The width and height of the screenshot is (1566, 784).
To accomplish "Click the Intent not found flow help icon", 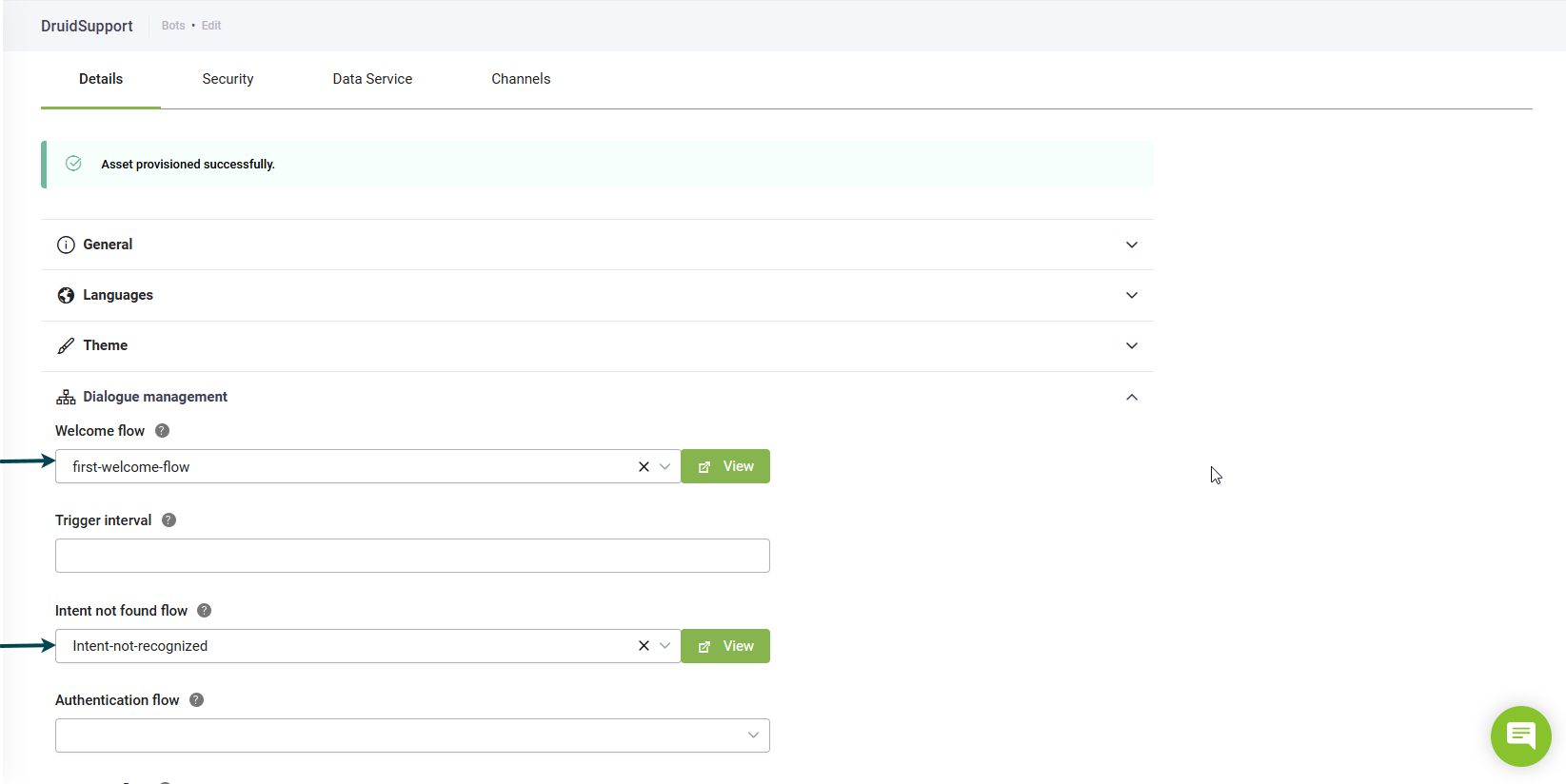I will [x=204, y=611].
